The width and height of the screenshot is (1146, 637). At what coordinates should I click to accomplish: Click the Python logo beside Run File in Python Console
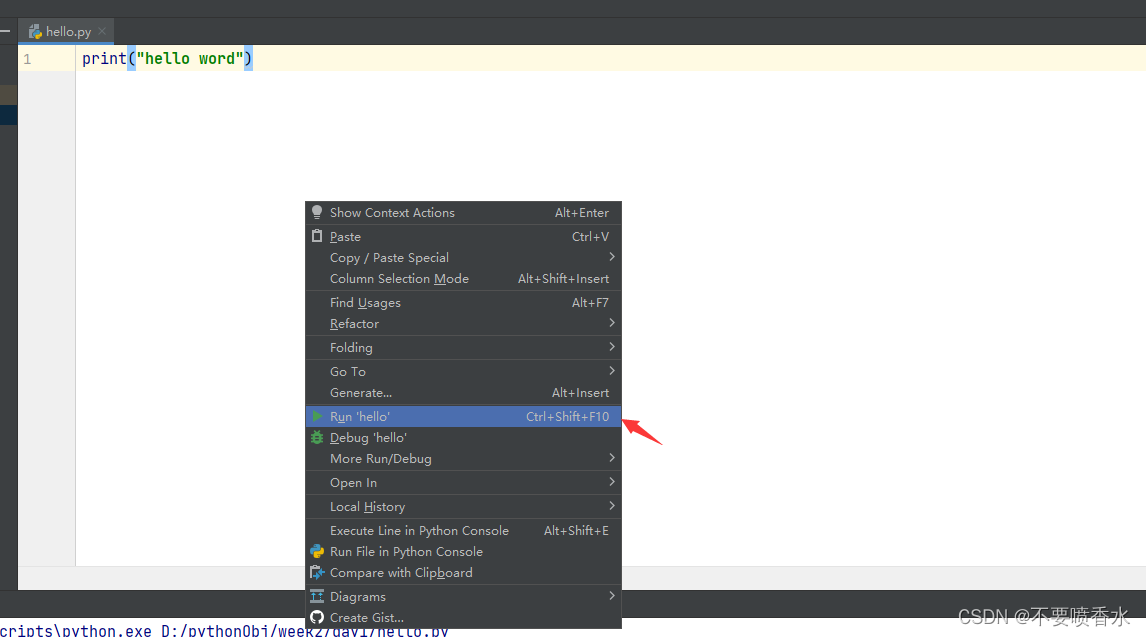coord(317,551)
